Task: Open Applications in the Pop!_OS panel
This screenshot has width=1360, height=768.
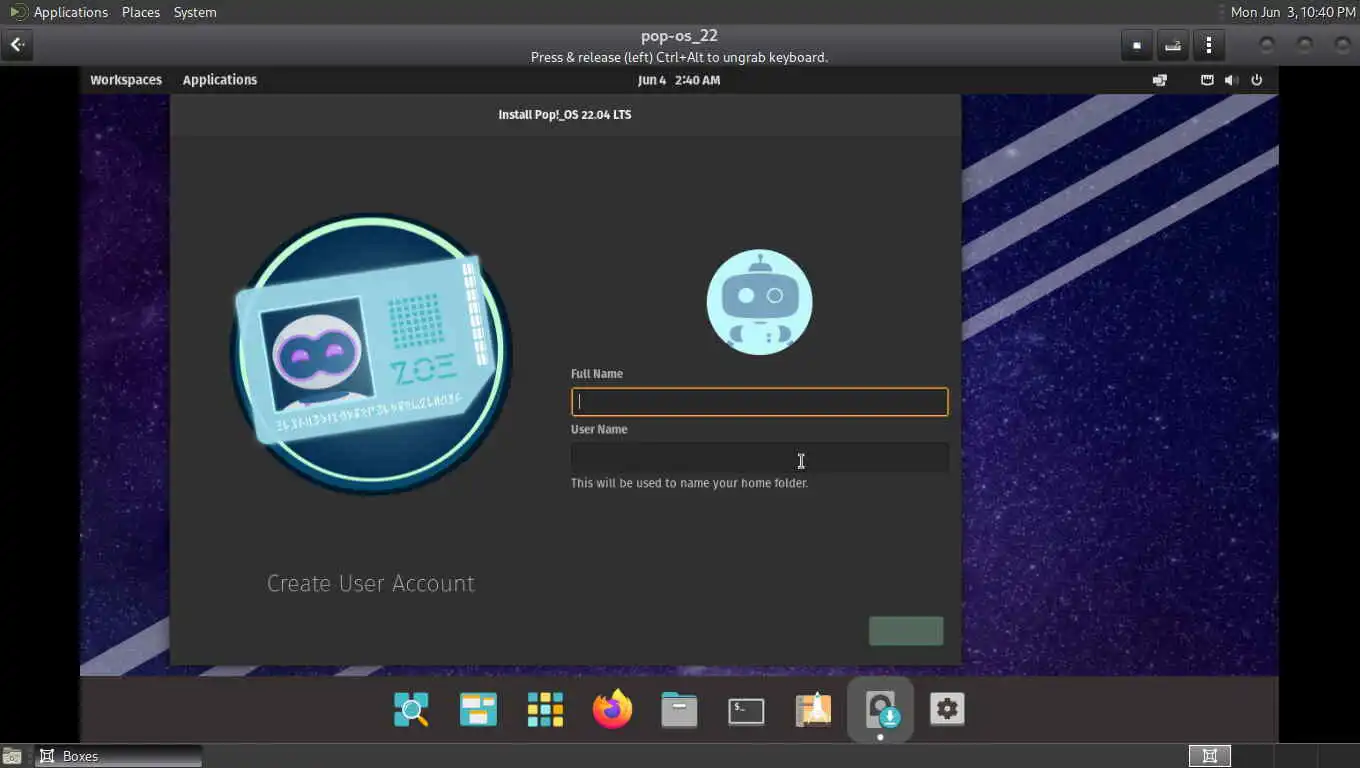Action: click(x=220, y=80)
